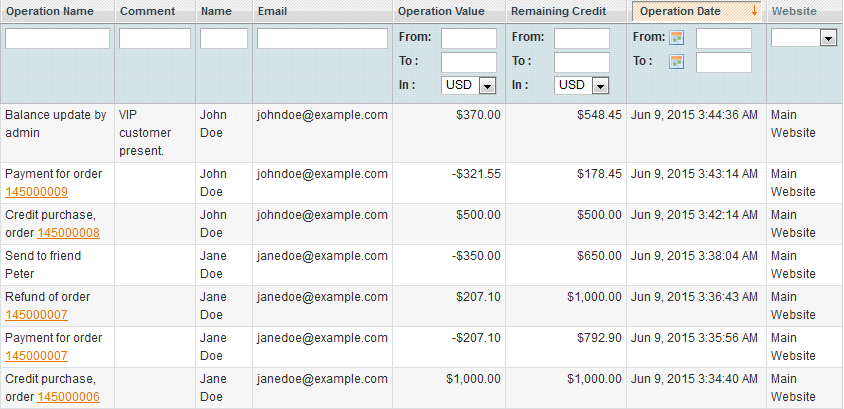The width and height of the screenshot is (844, 409).
Task: Open the calendar picker for Operation Date From
Action: tap(677, 38)
